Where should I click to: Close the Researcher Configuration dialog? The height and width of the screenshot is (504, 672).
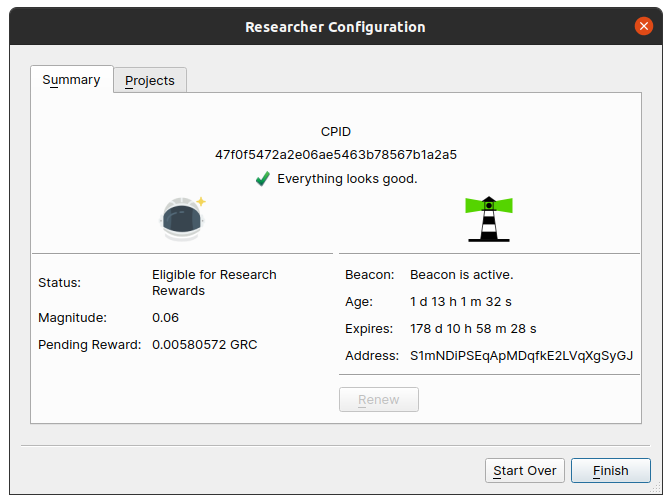644,26
